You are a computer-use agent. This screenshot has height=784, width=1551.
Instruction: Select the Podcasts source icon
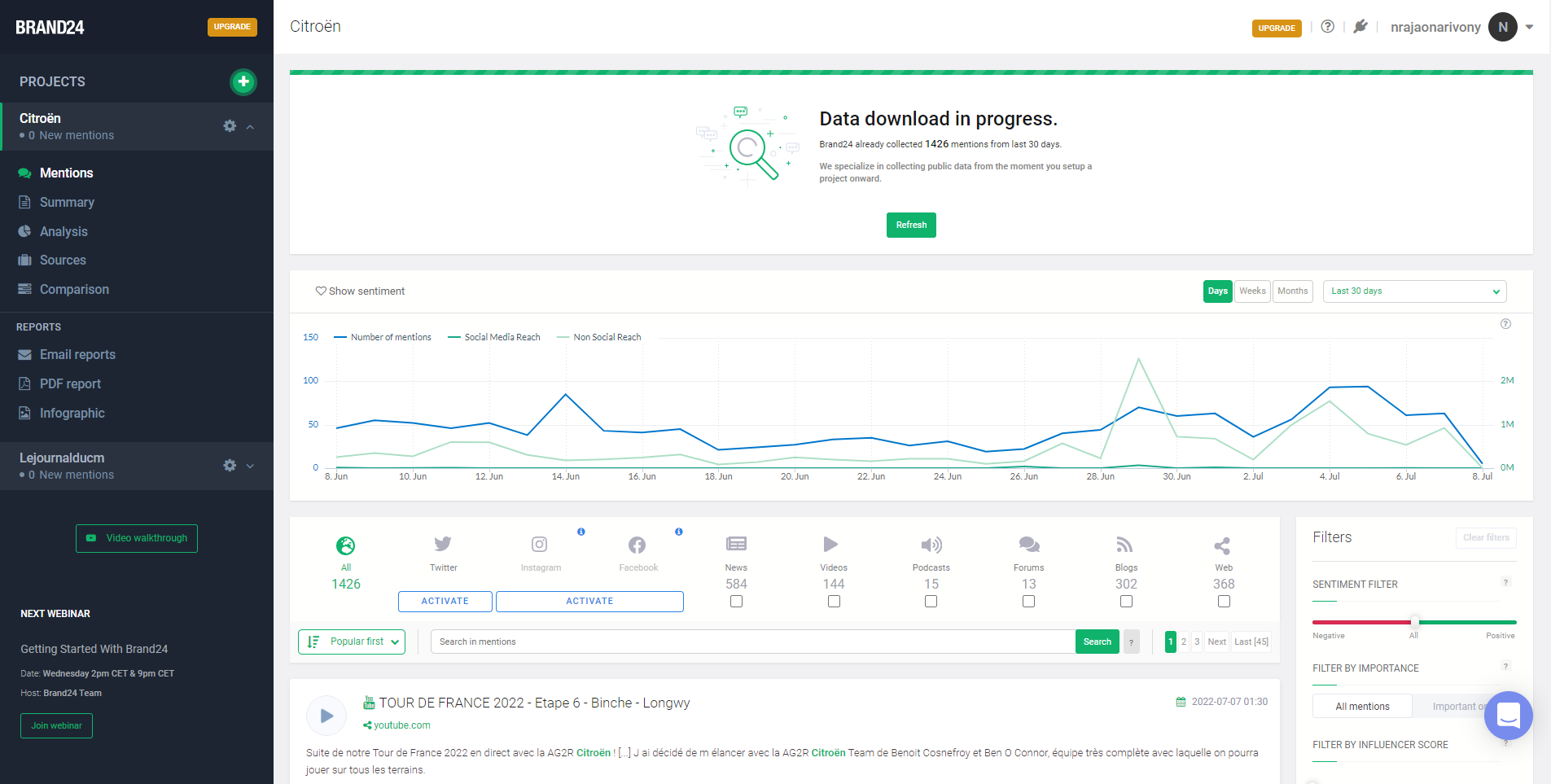[931, 544]
